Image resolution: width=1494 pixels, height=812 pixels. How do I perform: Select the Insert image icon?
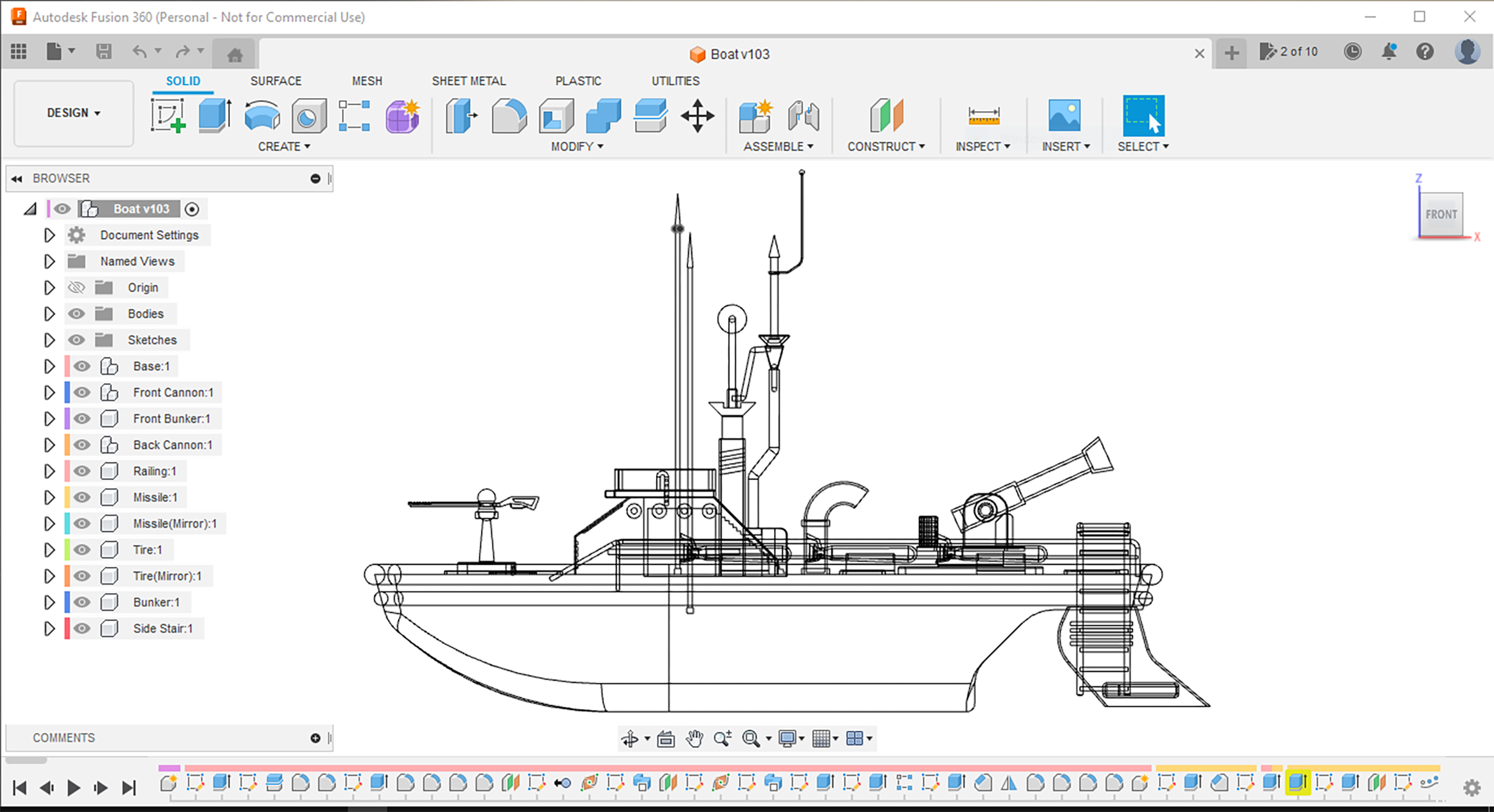[x=1065, y=116]
